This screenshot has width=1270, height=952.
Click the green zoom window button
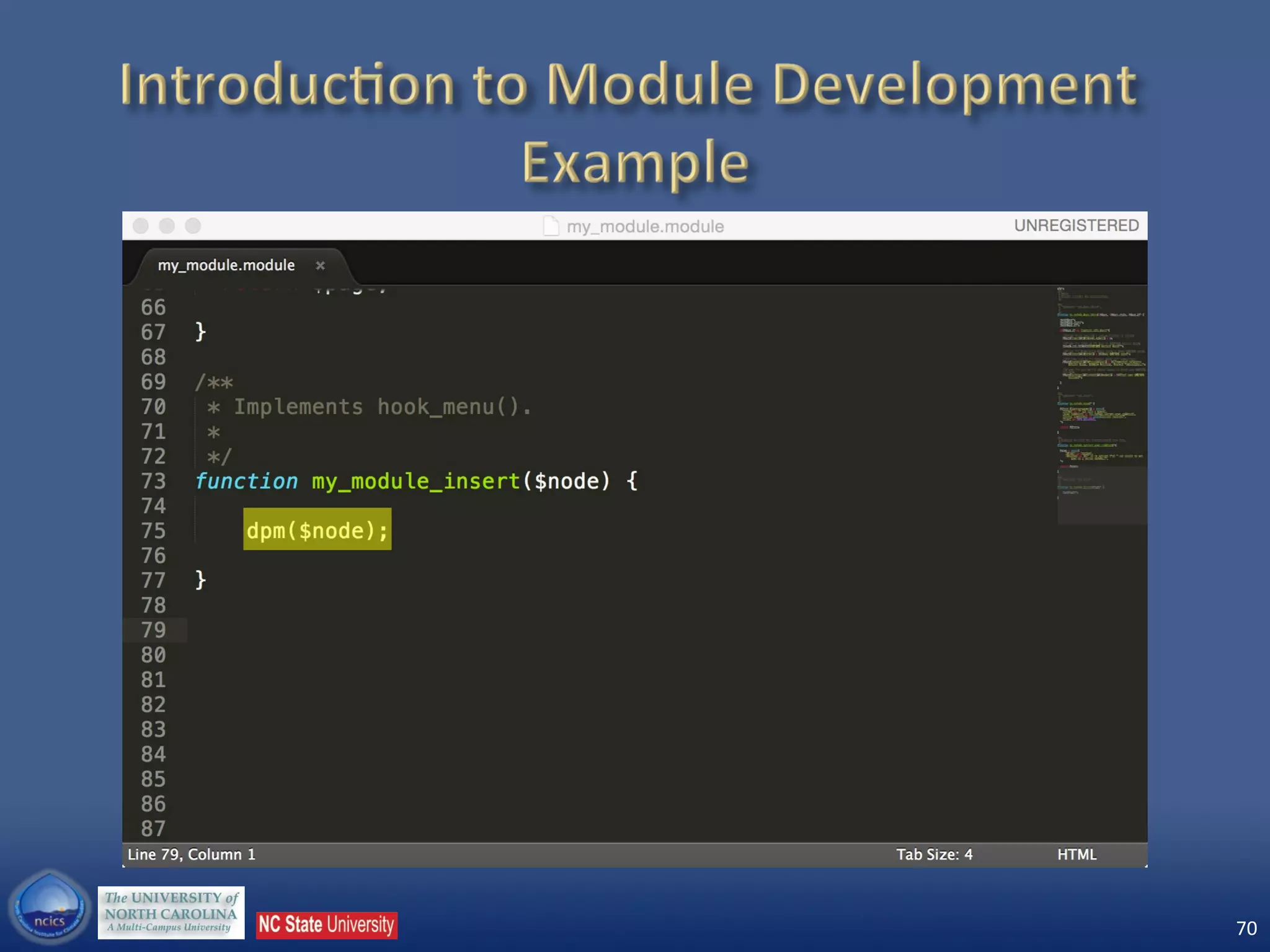pos(193,226)
